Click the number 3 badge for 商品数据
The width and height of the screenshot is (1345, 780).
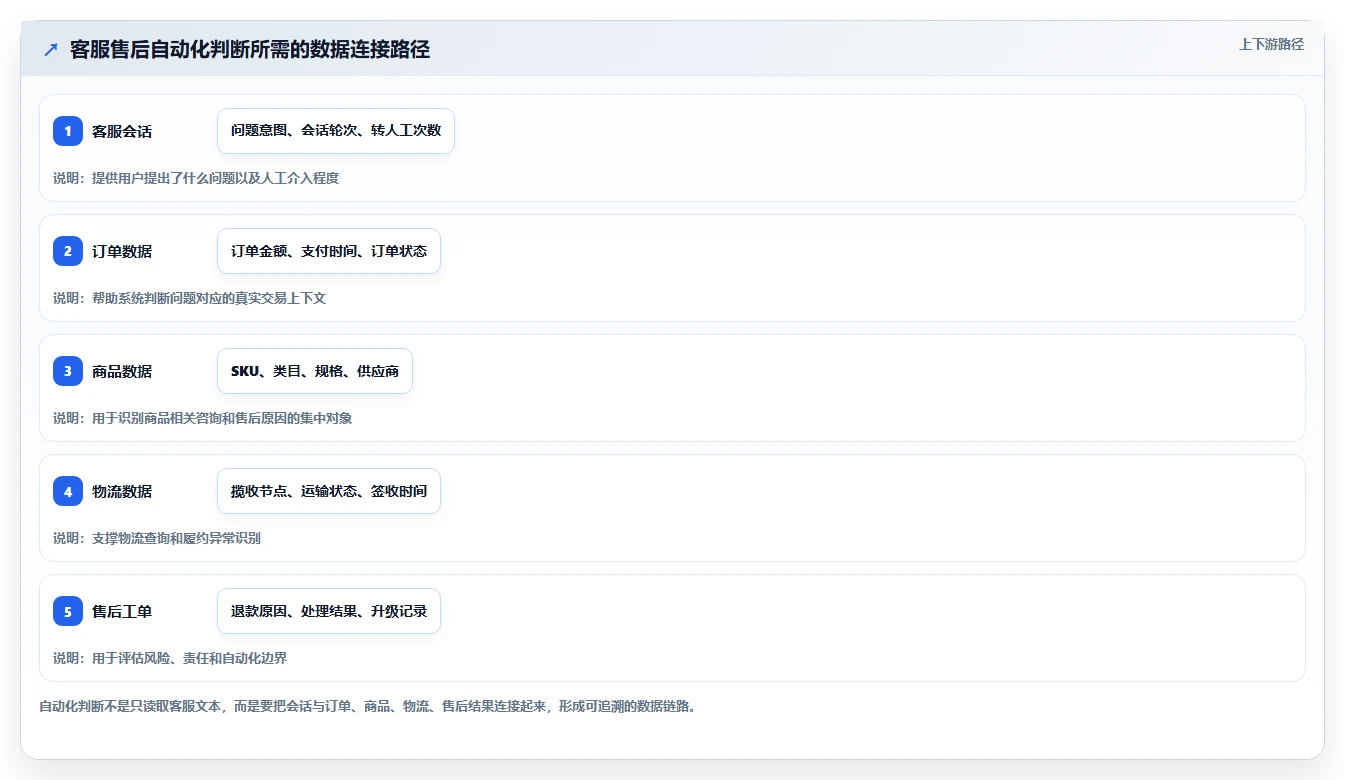click(68, 371)
